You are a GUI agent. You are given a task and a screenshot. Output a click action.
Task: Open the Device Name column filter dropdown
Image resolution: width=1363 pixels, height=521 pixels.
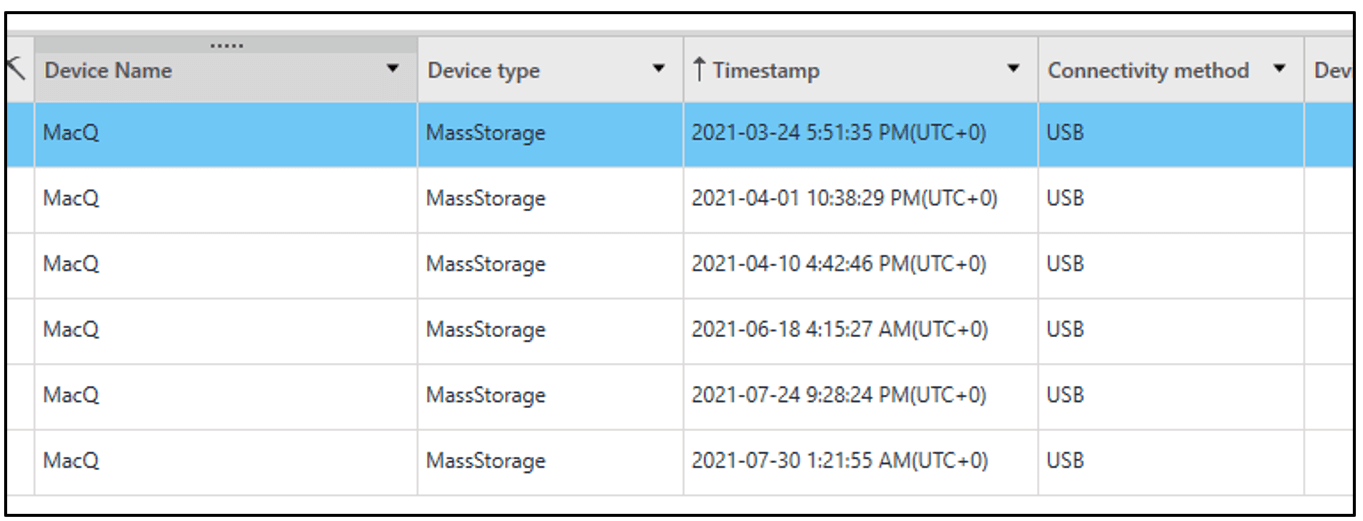tap(393, 70)
